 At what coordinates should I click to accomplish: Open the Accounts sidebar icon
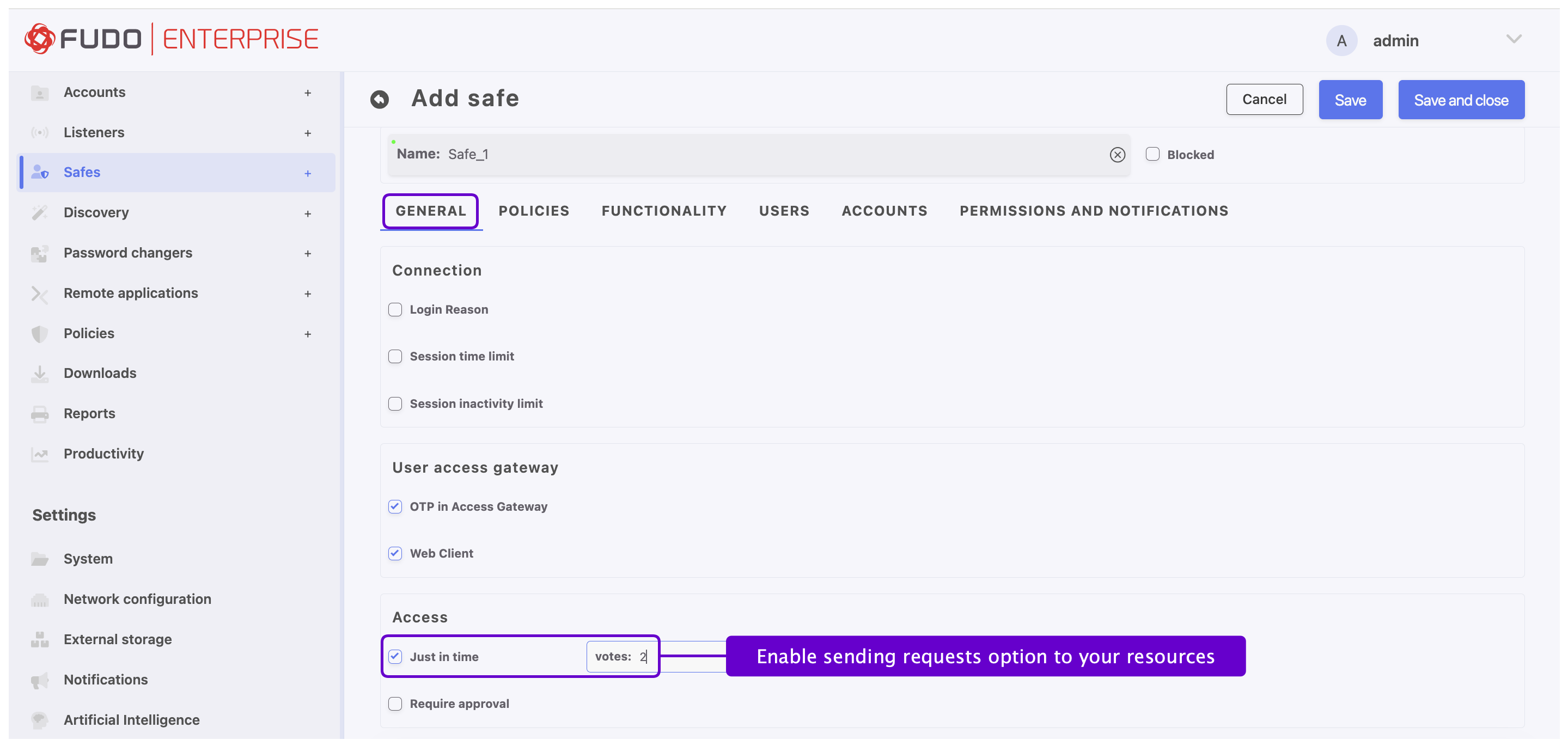pyautogui.click(x=40, y=92)
